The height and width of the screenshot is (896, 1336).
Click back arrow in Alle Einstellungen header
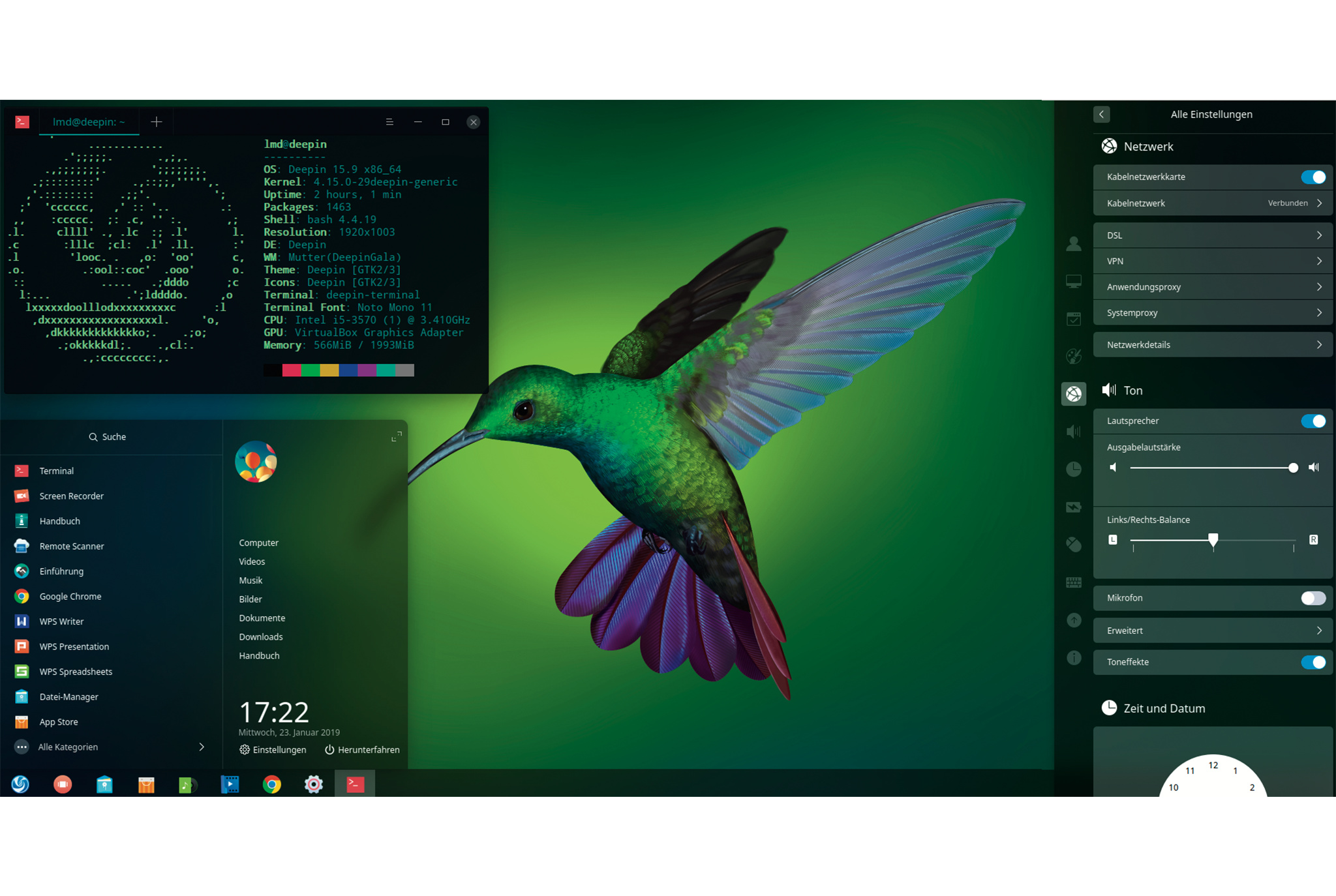click(1101, 114)
